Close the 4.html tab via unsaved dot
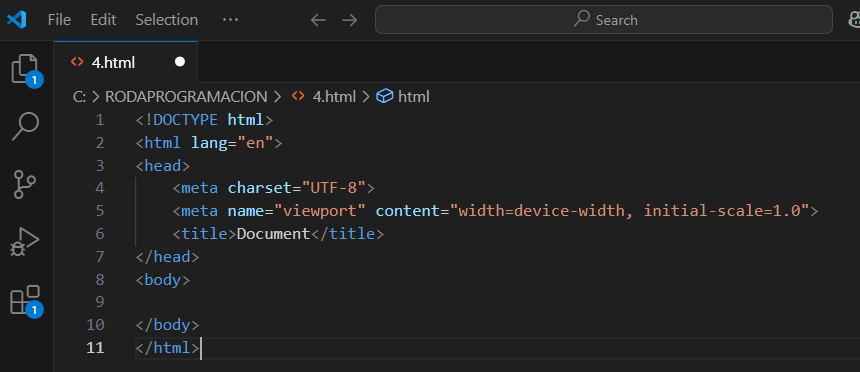Viewport: 860px width, 372px height. point(179,62)
